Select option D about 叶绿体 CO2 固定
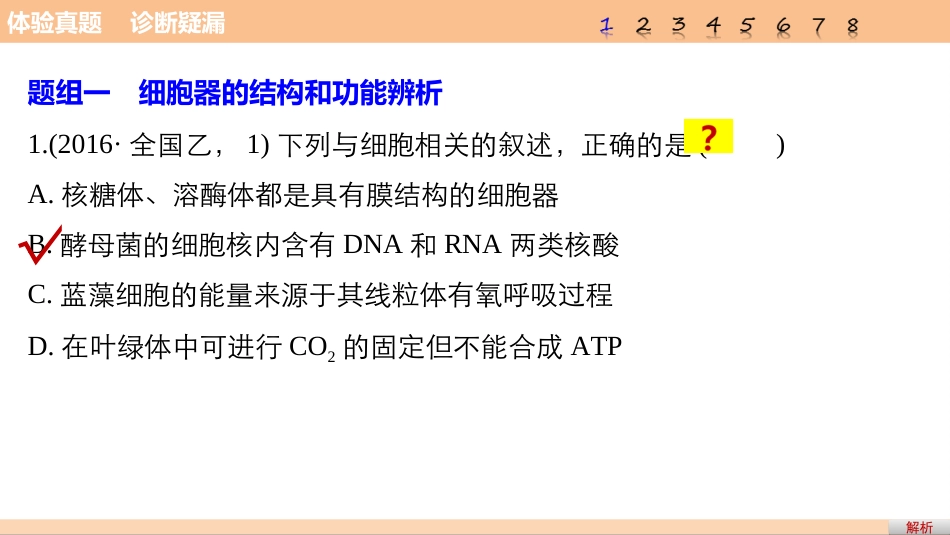The image size is (950, 535). tap(325, 347)
